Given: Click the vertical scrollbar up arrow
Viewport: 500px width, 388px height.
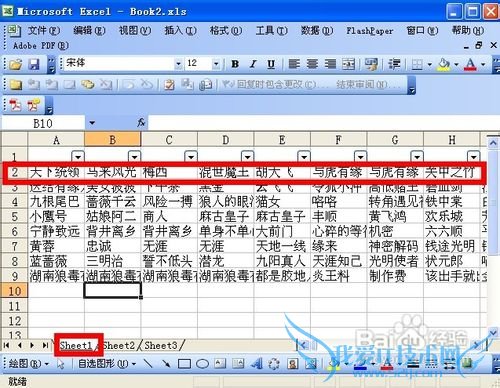Looking at the screenshot, I should tap(493, 143).
